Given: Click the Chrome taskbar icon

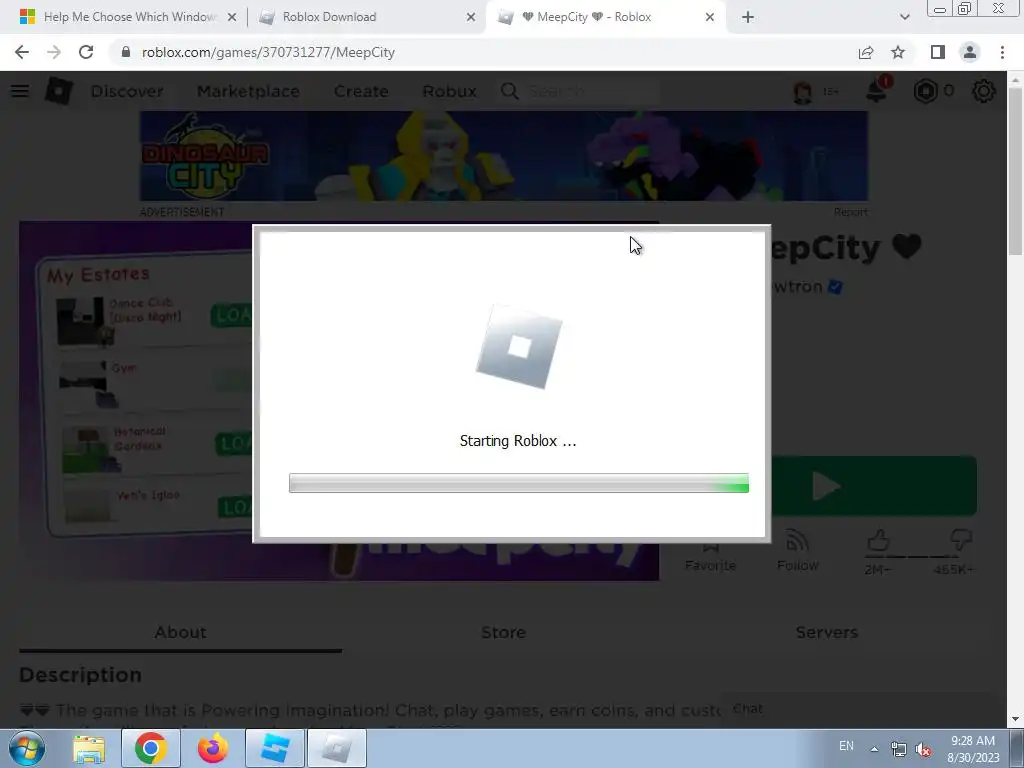Looking at the screenshot, I should point(151,748).
